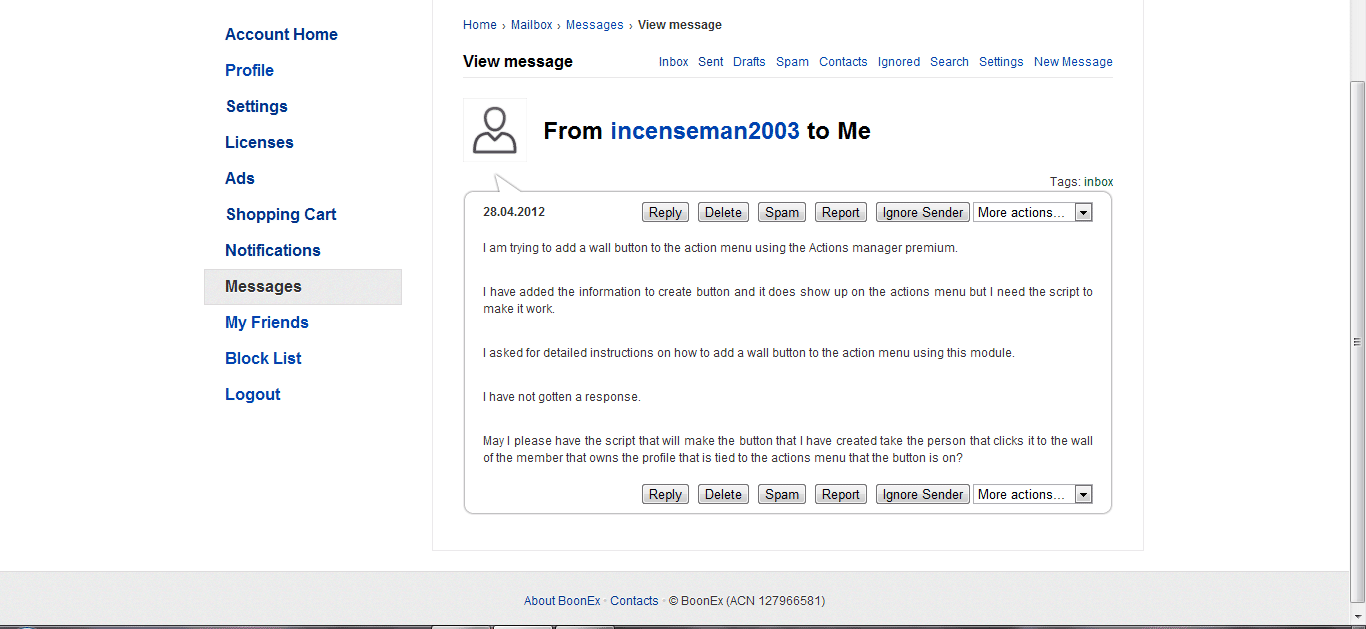The image size is (1366, 629).
Task: Open the About BoonEx footer link
Action: pyautogui.click(x=562, y=601)
